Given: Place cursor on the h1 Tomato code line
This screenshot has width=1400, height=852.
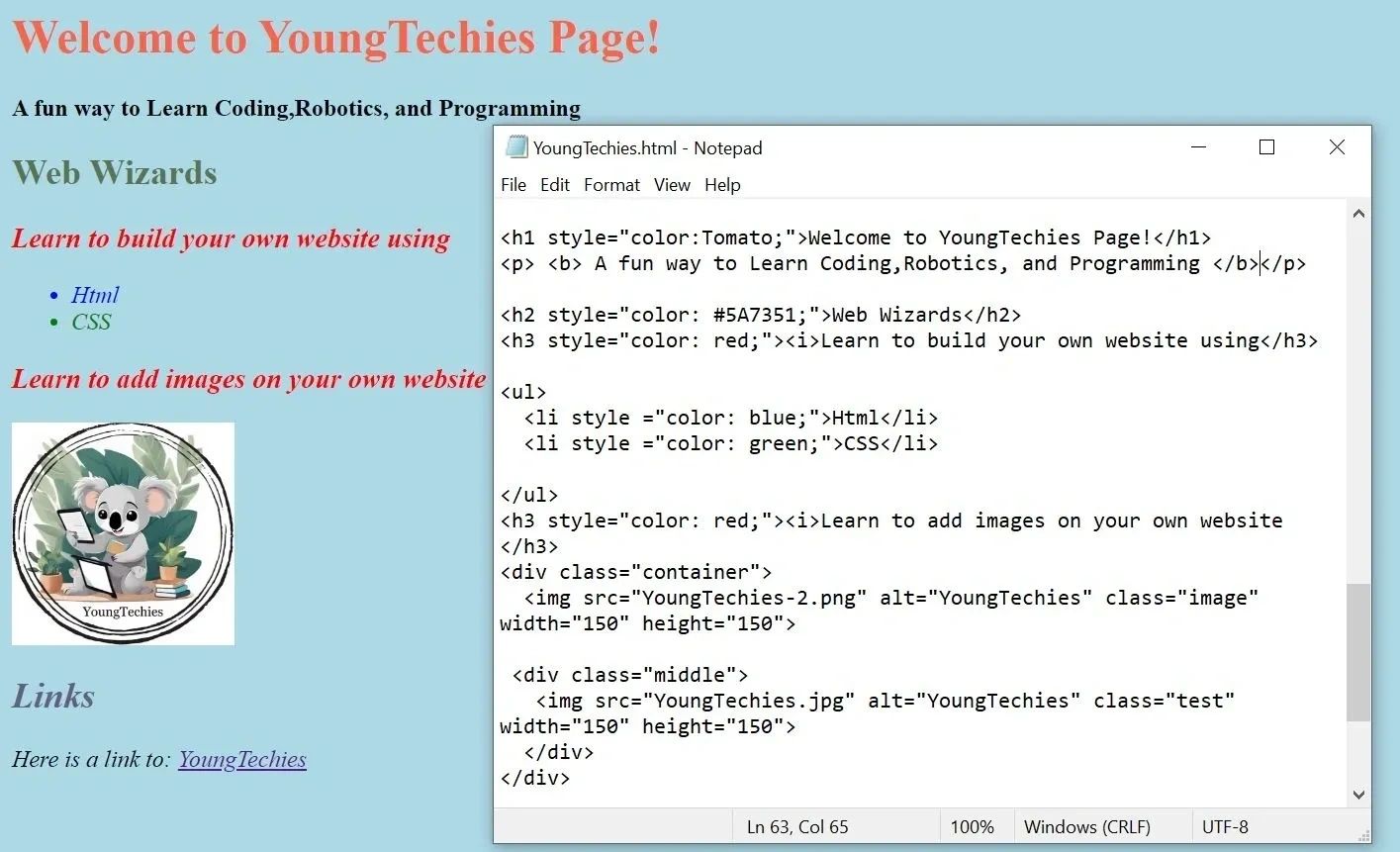Looking at the screenshot, I should click(x=855, y=237).
